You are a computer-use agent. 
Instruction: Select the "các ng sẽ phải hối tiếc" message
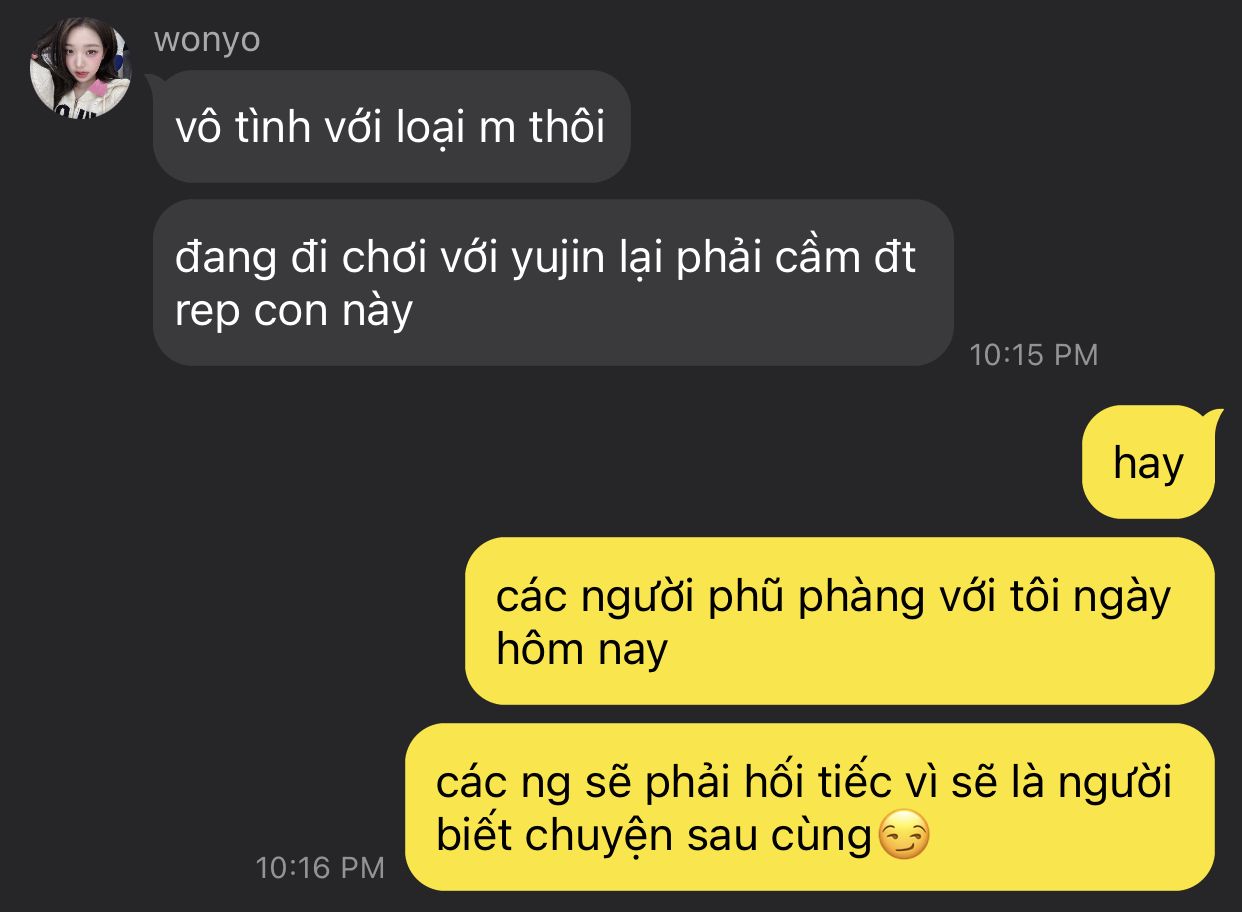[809, 807]
